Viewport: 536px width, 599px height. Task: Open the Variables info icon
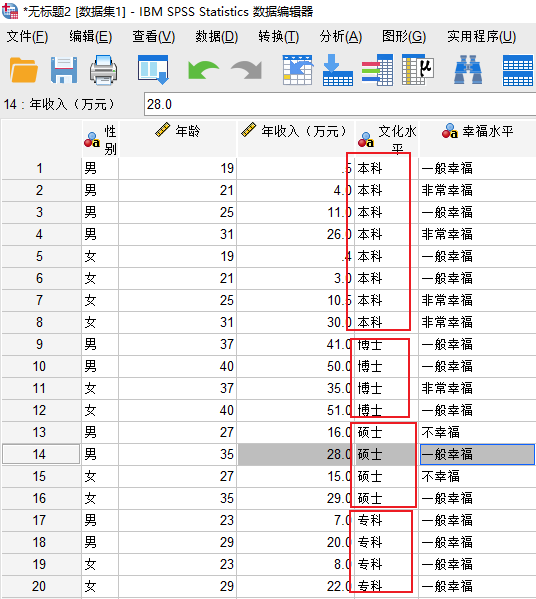click(x=377, y=70)
